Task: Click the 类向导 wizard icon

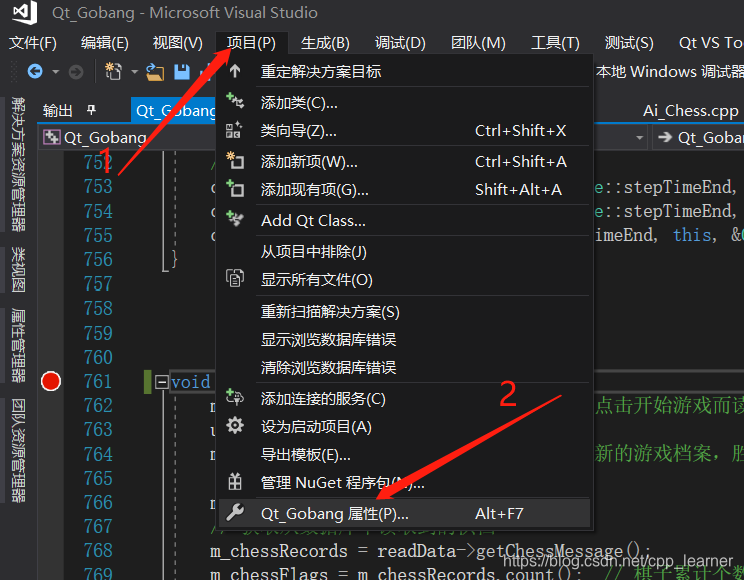Action: click(x=234, y=130)
